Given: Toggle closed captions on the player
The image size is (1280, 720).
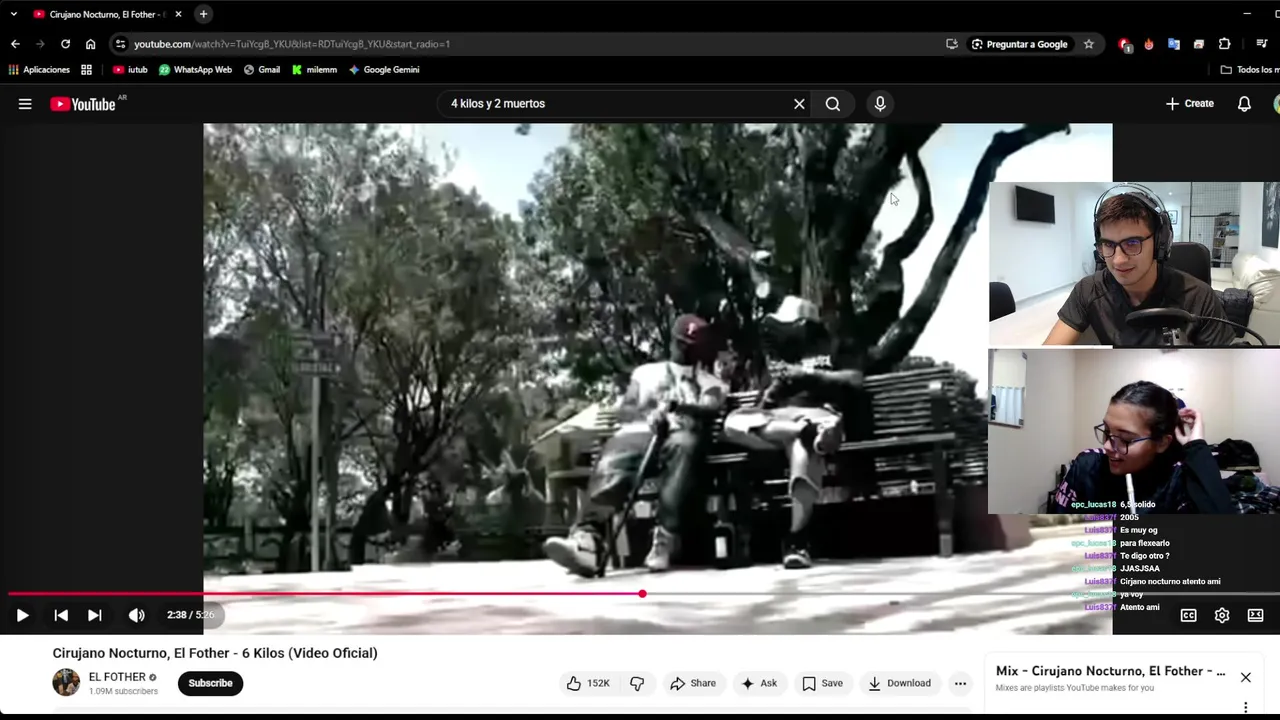Looking at the screenshot, I should 1188,616.
